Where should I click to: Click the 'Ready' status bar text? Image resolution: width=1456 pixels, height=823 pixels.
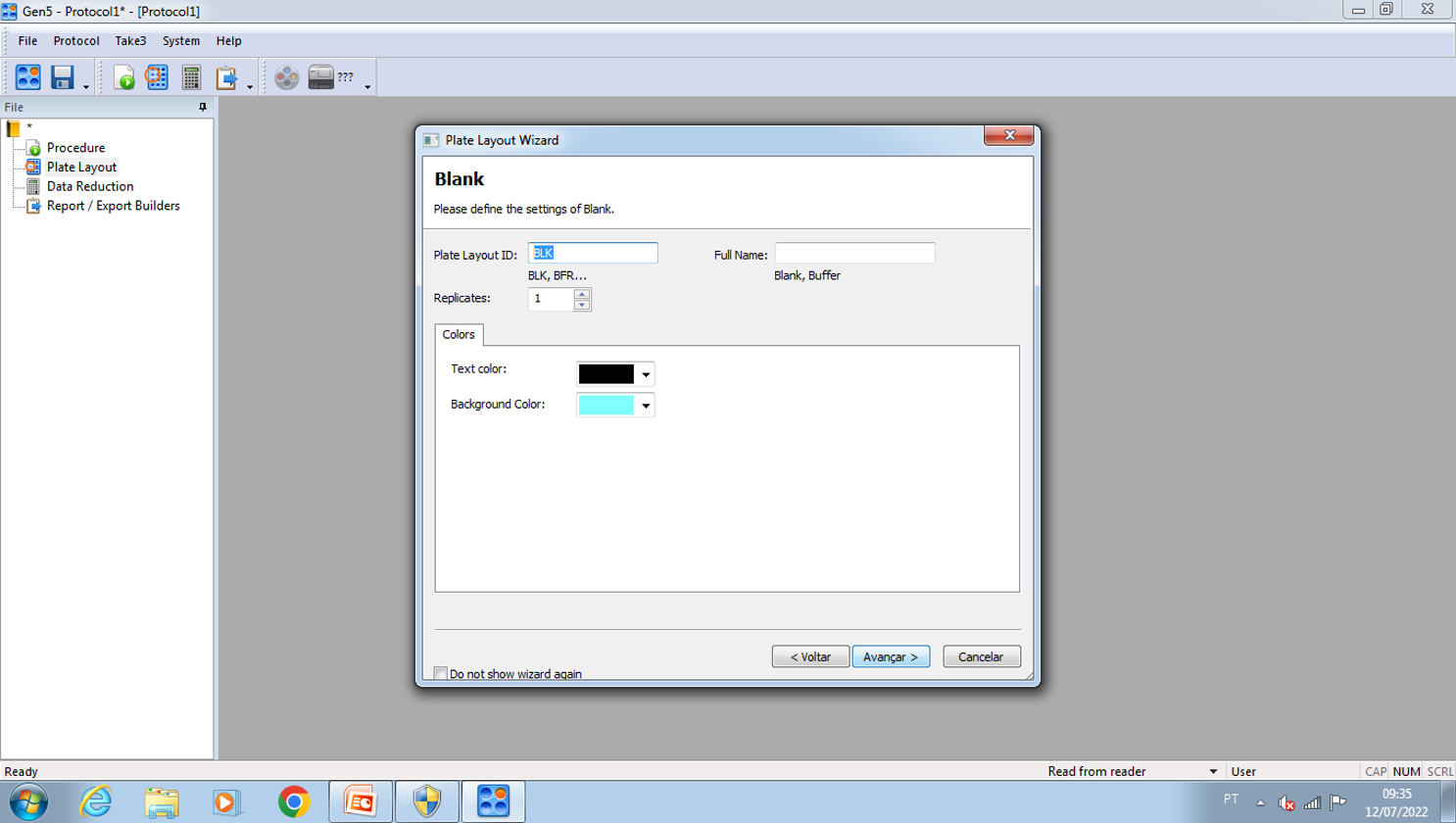coord(21,772)
